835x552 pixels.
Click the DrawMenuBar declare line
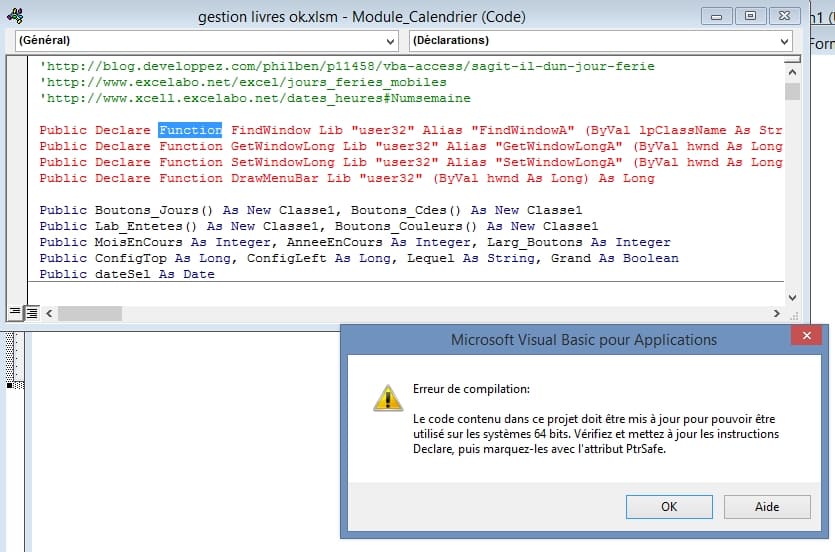(x=347, y=178)
